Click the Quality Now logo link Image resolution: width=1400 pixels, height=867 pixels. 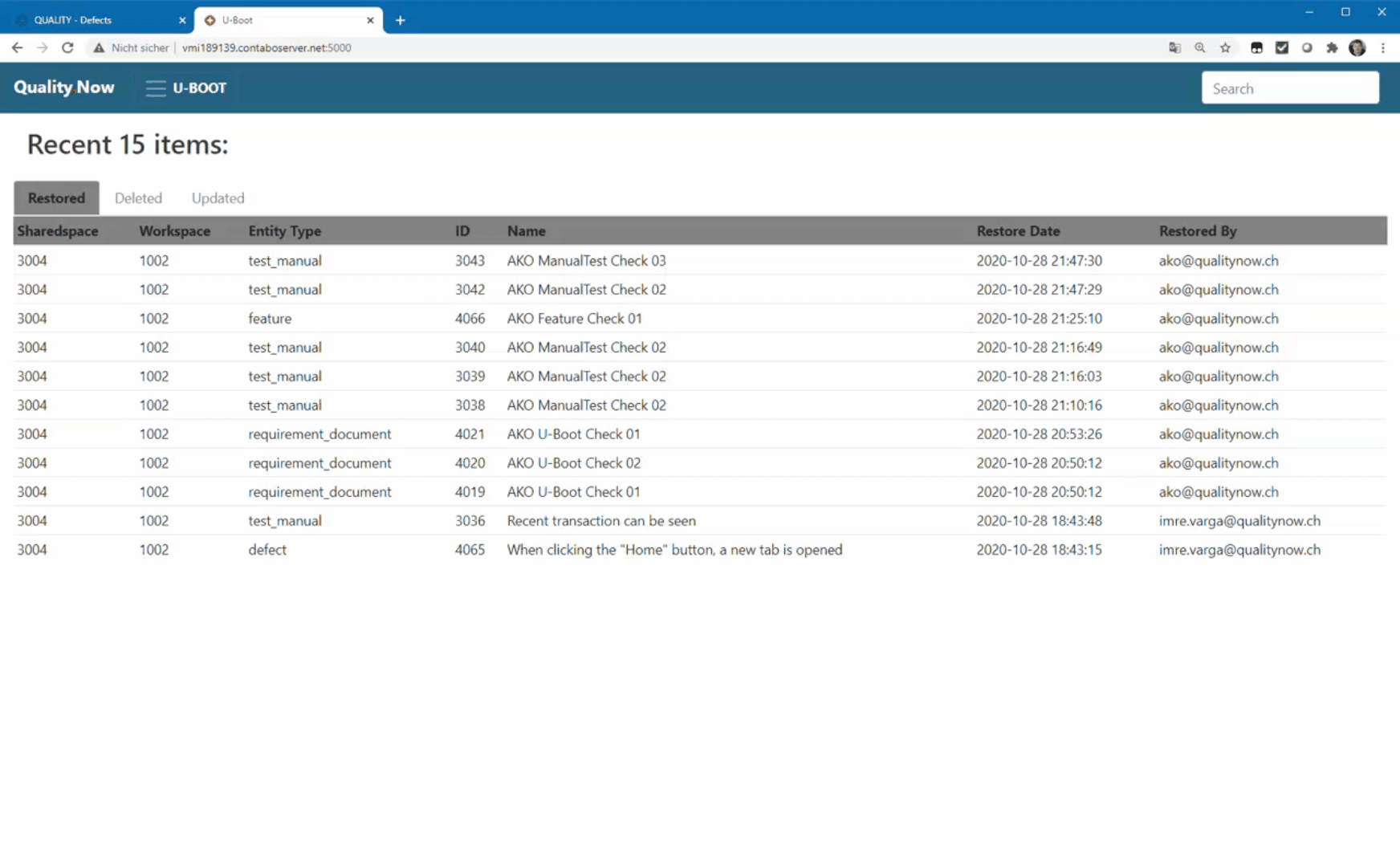64,88
